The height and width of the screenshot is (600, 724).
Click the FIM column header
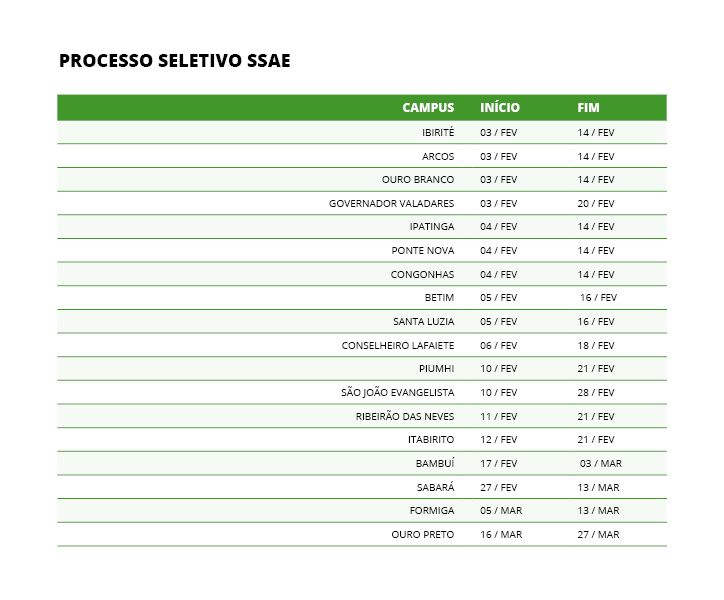pyautogui.click(x=588, y=108)
